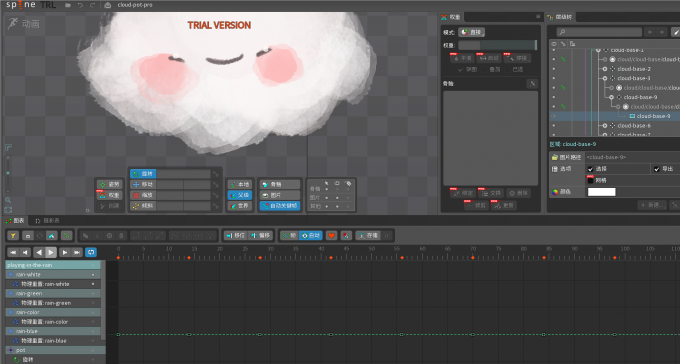Click the save icon in the title bar
The height and width of the screenshot is (364, 680).
108,5
